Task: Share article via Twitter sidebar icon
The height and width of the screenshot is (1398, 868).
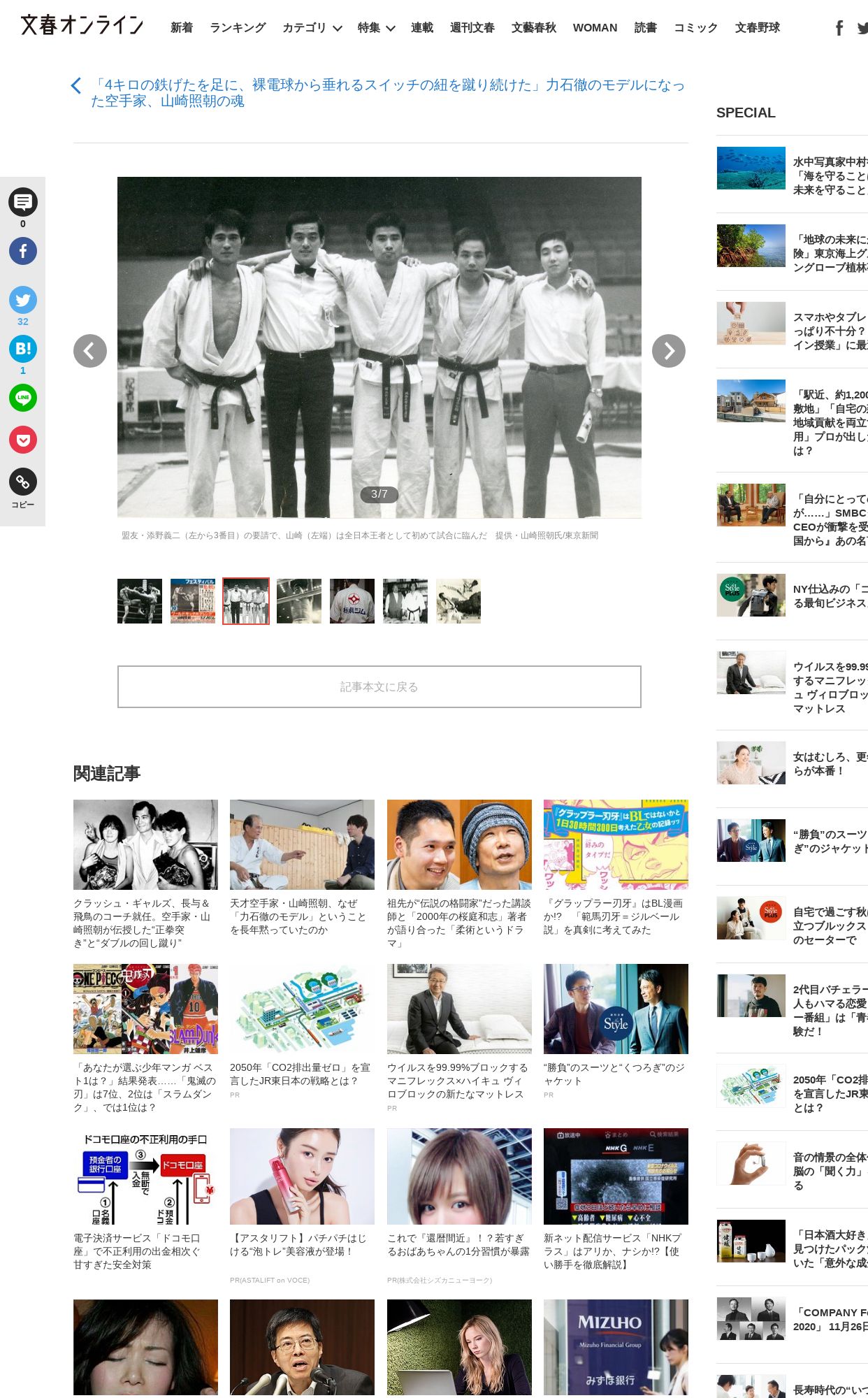Action: click(23, 300)
